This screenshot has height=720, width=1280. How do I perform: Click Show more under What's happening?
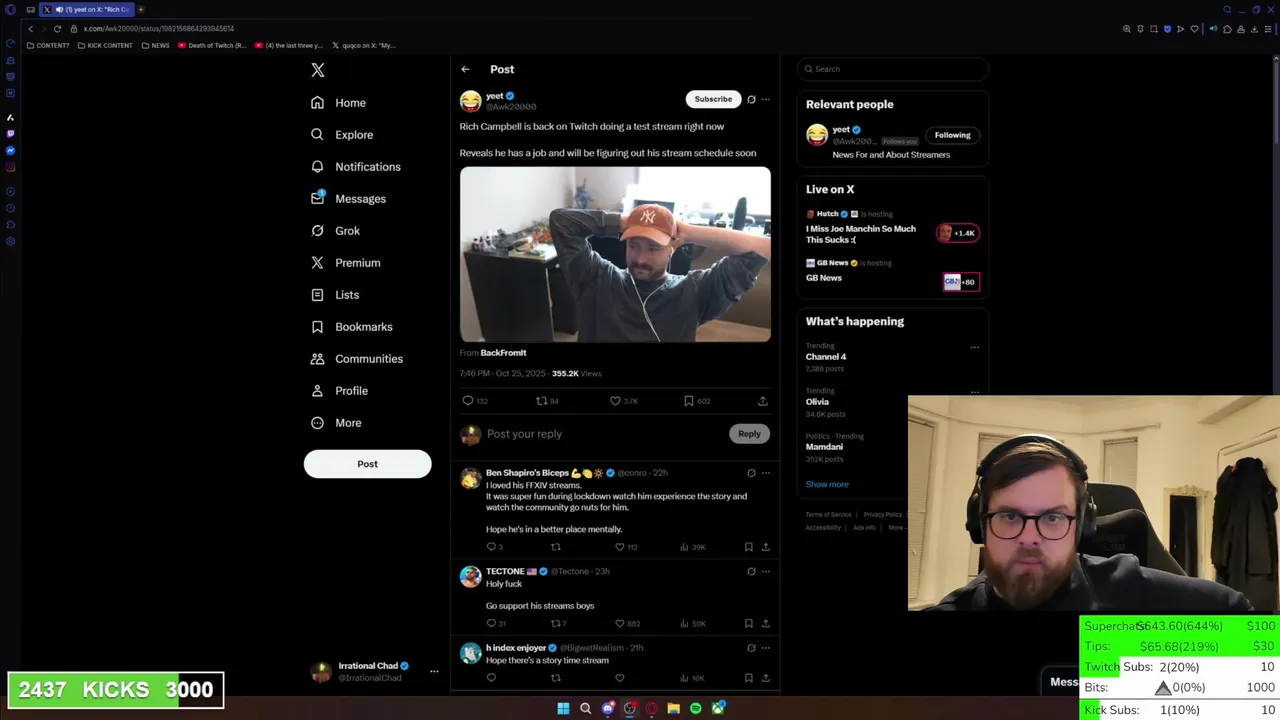[827, 484]
